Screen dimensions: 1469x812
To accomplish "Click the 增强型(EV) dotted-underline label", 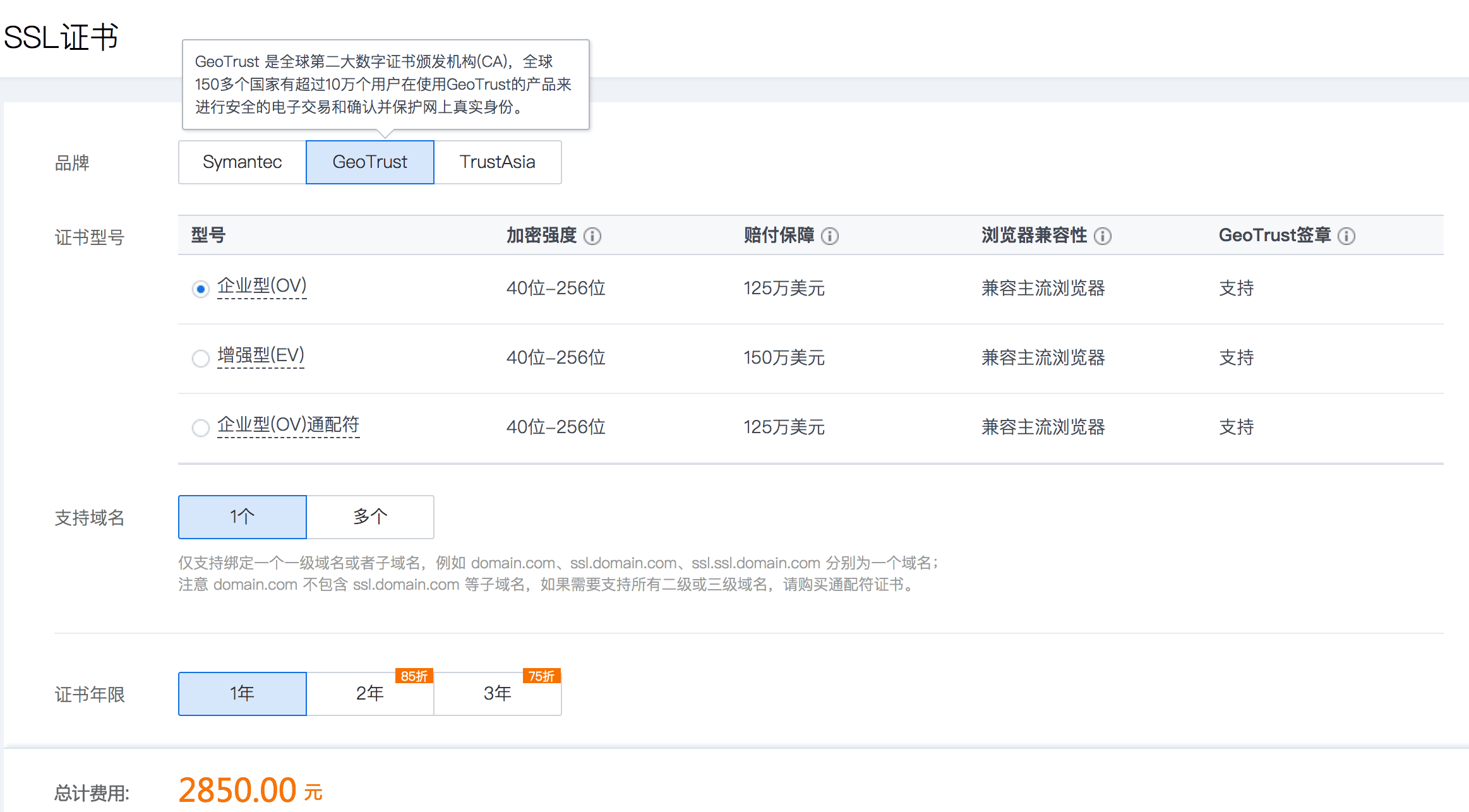I will coord(261,355).
